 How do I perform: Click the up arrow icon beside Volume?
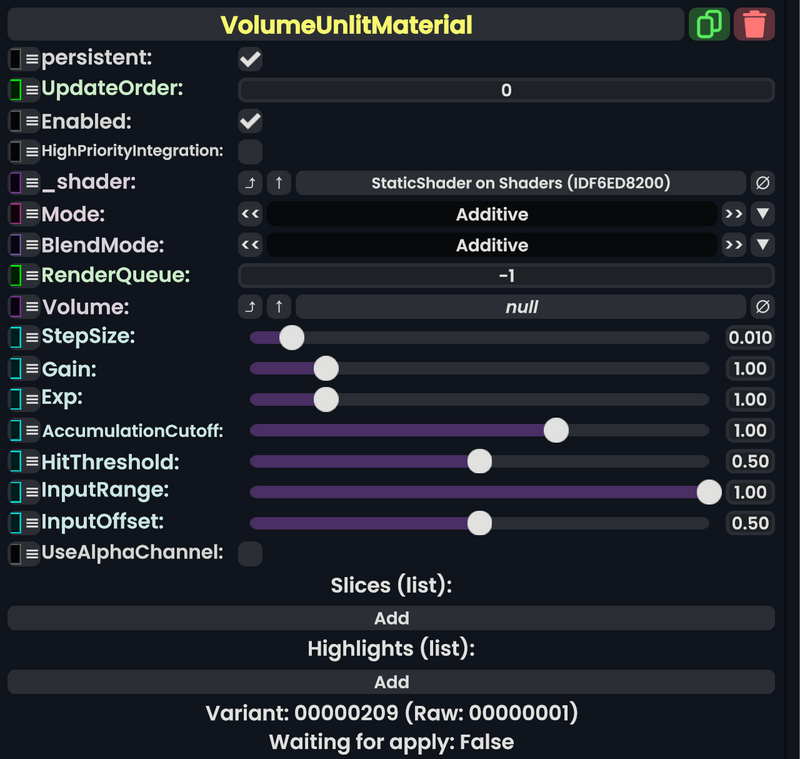(x=279, y=307)
